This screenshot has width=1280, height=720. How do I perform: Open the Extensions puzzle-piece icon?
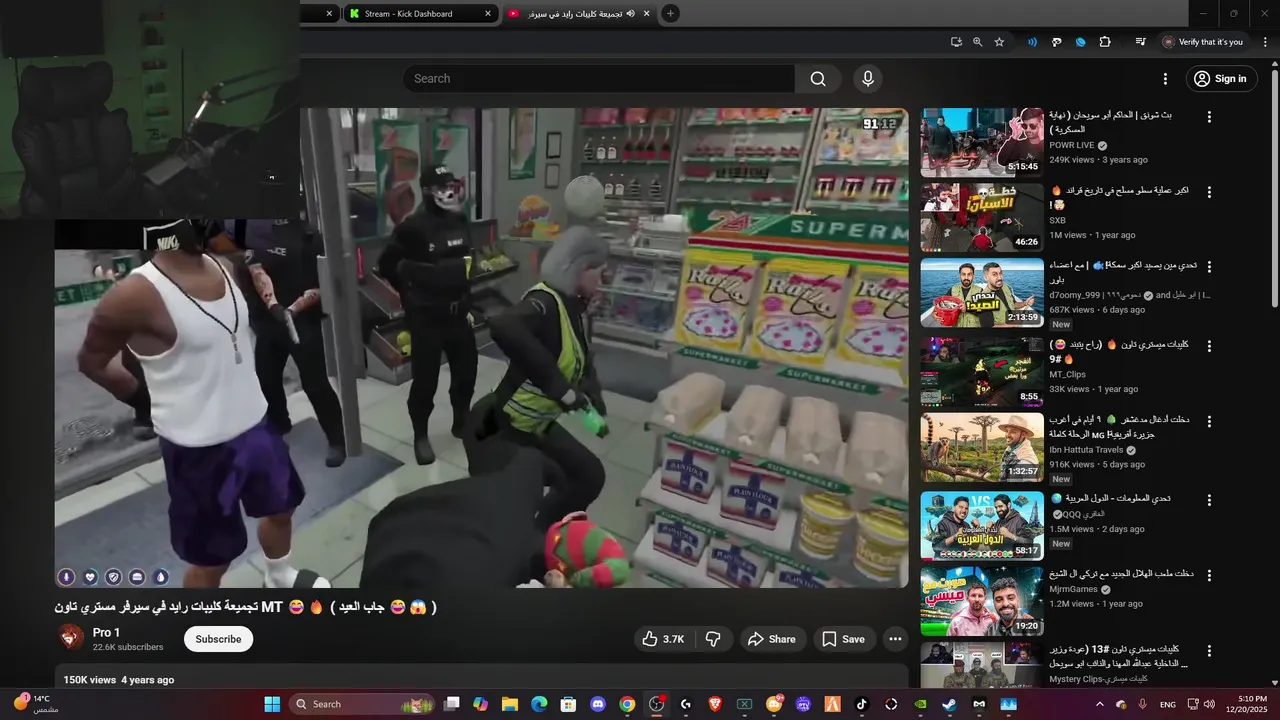pyautogui.click(x=1105, y=42)
